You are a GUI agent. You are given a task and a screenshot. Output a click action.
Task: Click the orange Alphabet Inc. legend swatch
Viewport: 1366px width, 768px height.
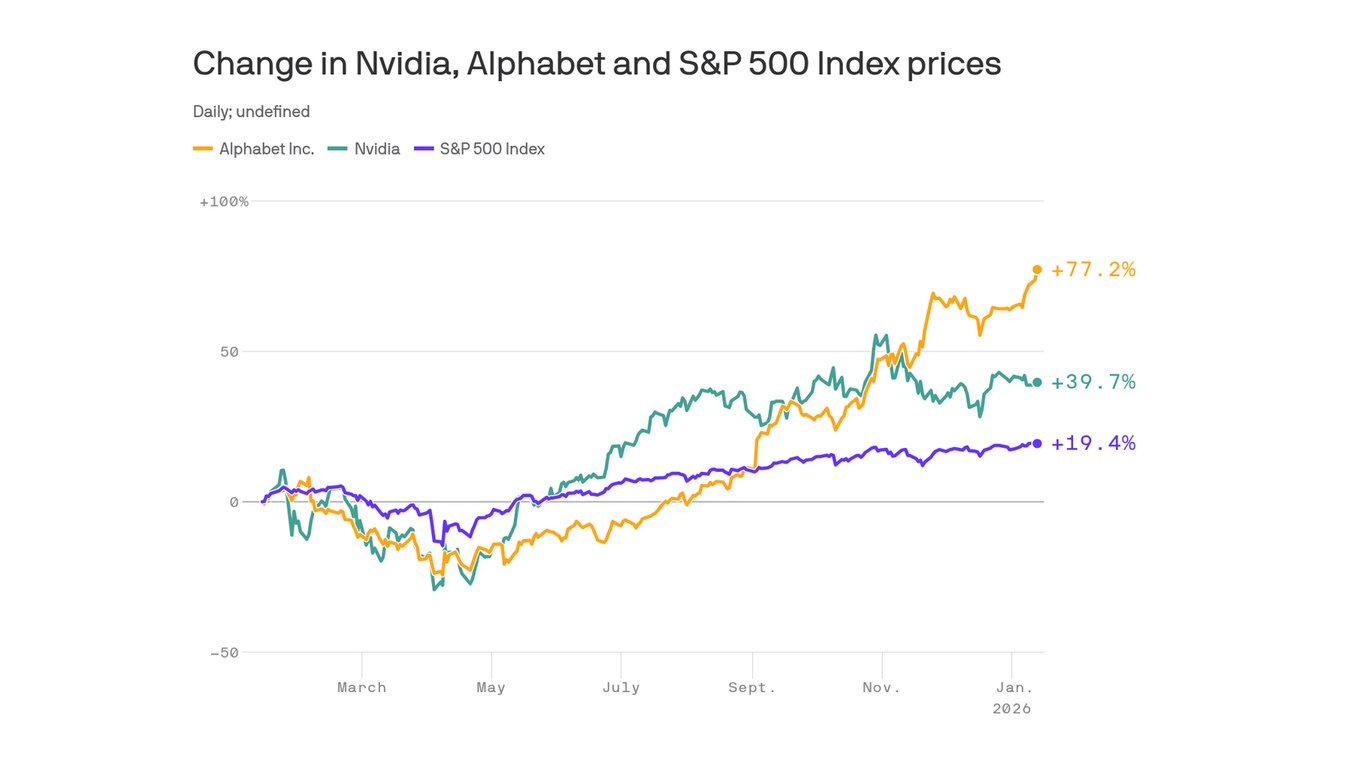pyautogui.click(x=203, y=149)
